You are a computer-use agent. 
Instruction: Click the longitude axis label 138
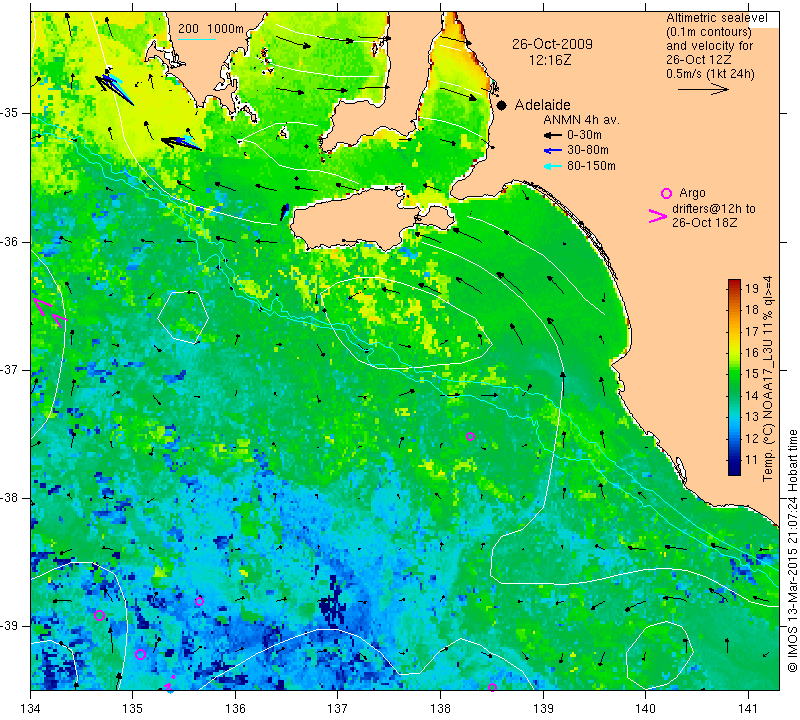click(x=440, y=708)
